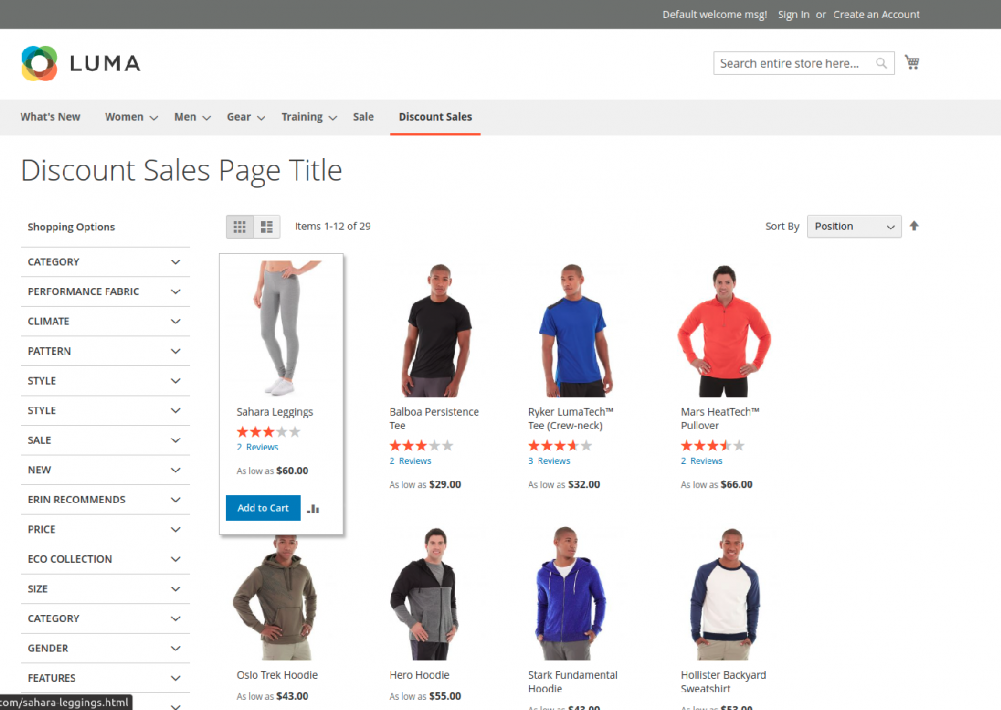Open the Create an Account link
This screenshot has height=710, width=1001.
click(x=876, y=14)
